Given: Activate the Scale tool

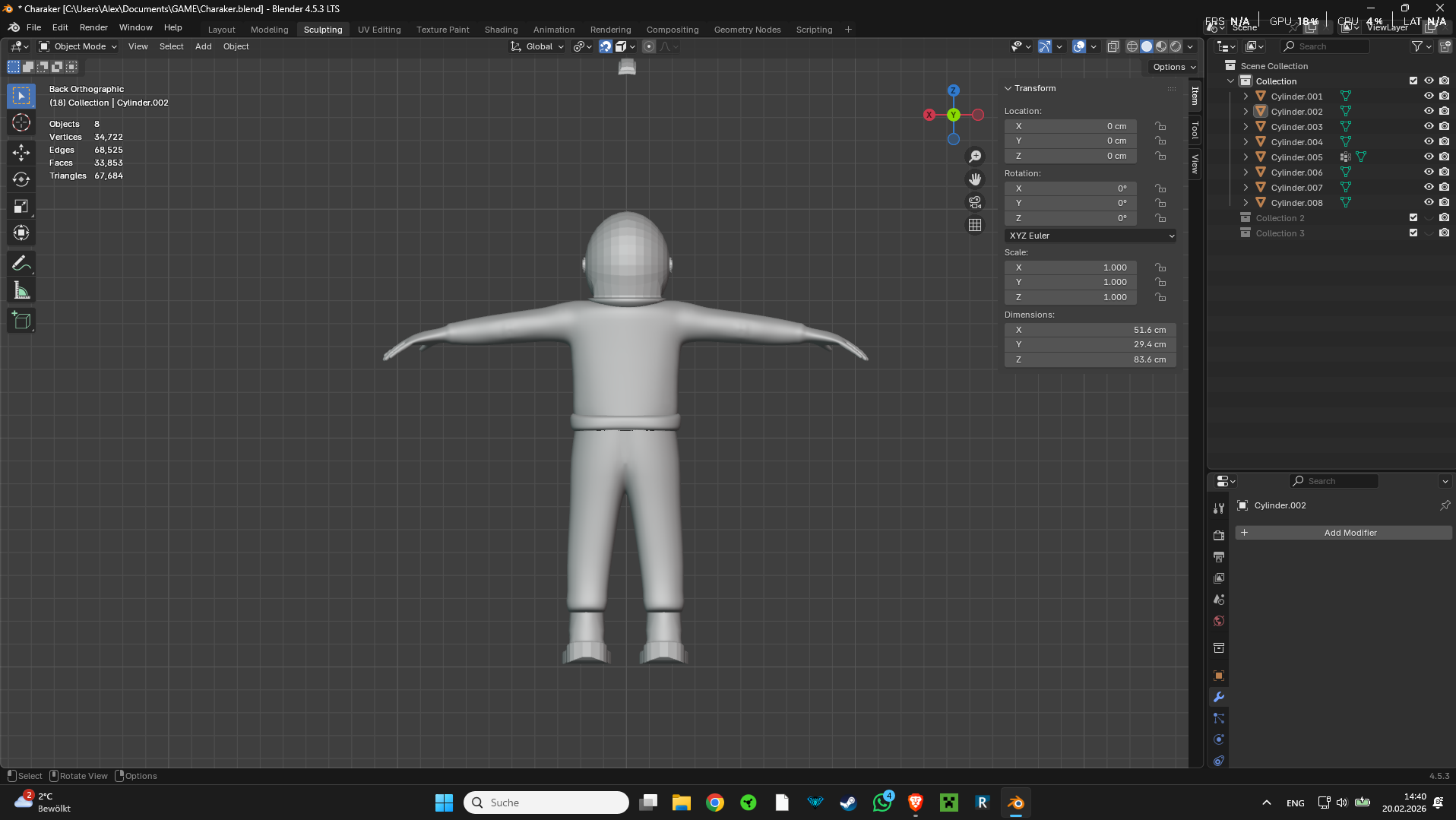Looking at the screenshot, I should pyautogui.click(x=21, y=206).
